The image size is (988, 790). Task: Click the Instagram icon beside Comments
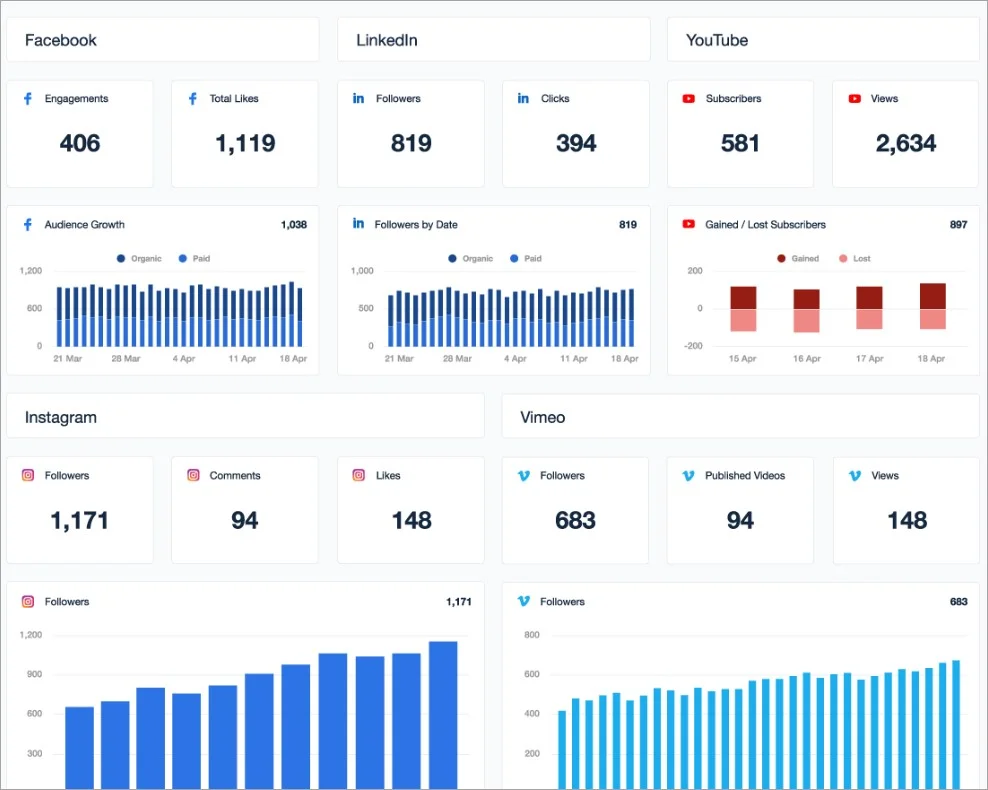click(193, 476)
